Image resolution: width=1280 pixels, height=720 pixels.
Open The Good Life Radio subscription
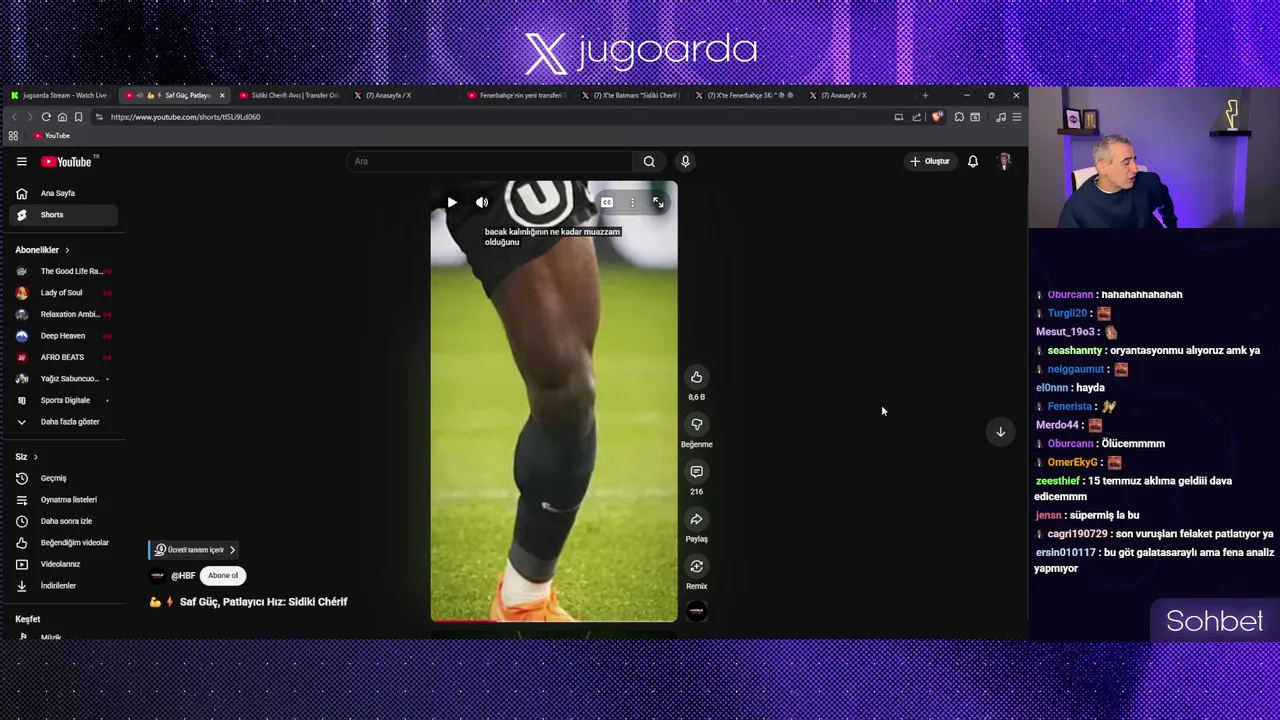(x=62, y=271)
